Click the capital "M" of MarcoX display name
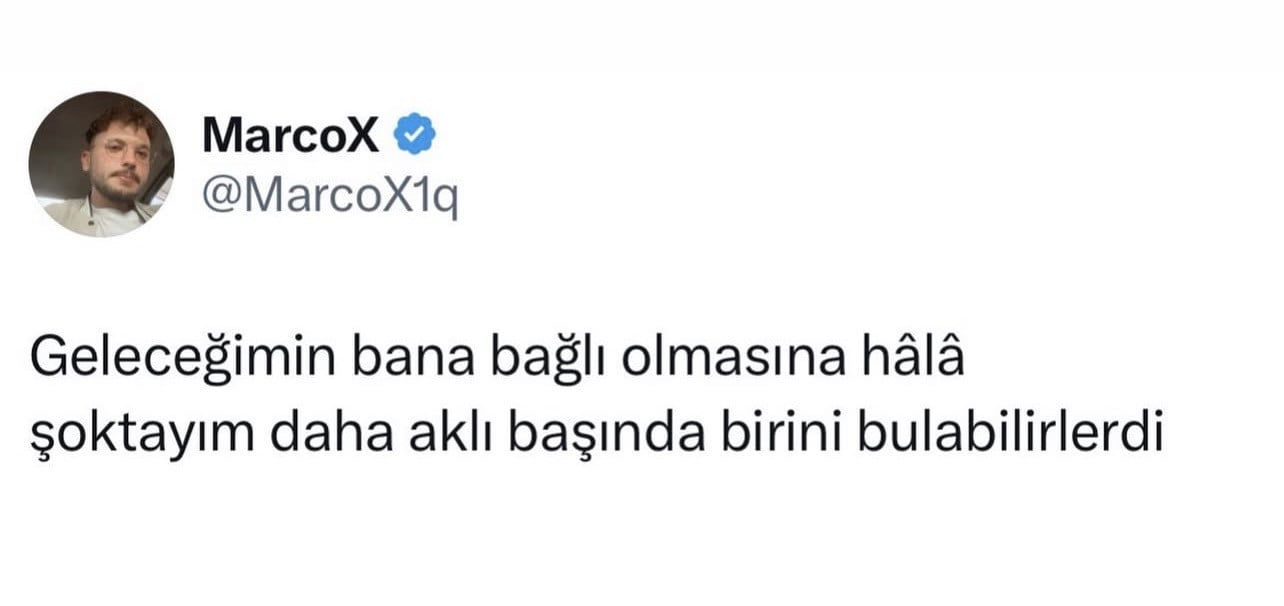Viewport: 1284px width, 606px height. coord(222,136)
